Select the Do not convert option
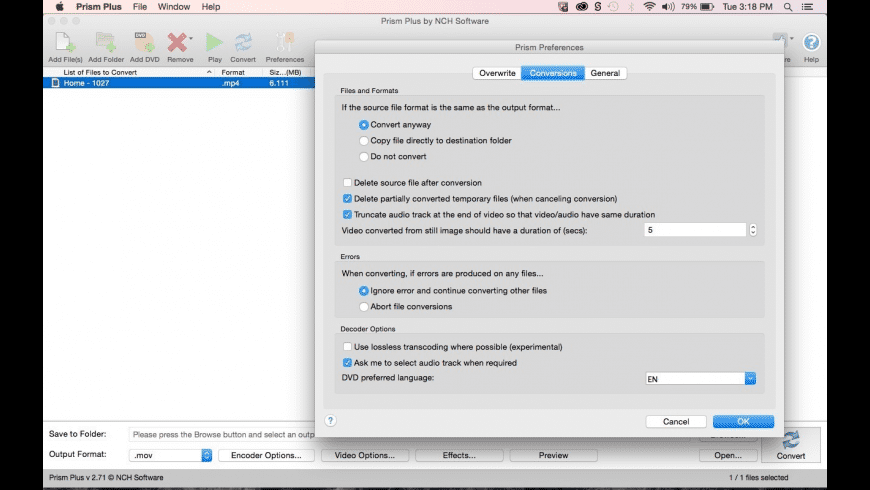The width and height of the screenshot is (870, 490). coord(363,156)
